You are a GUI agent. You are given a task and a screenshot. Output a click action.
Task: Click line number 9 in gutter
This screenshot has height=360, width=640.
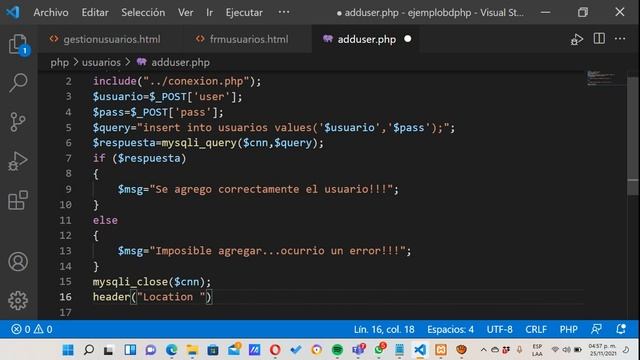68,189
